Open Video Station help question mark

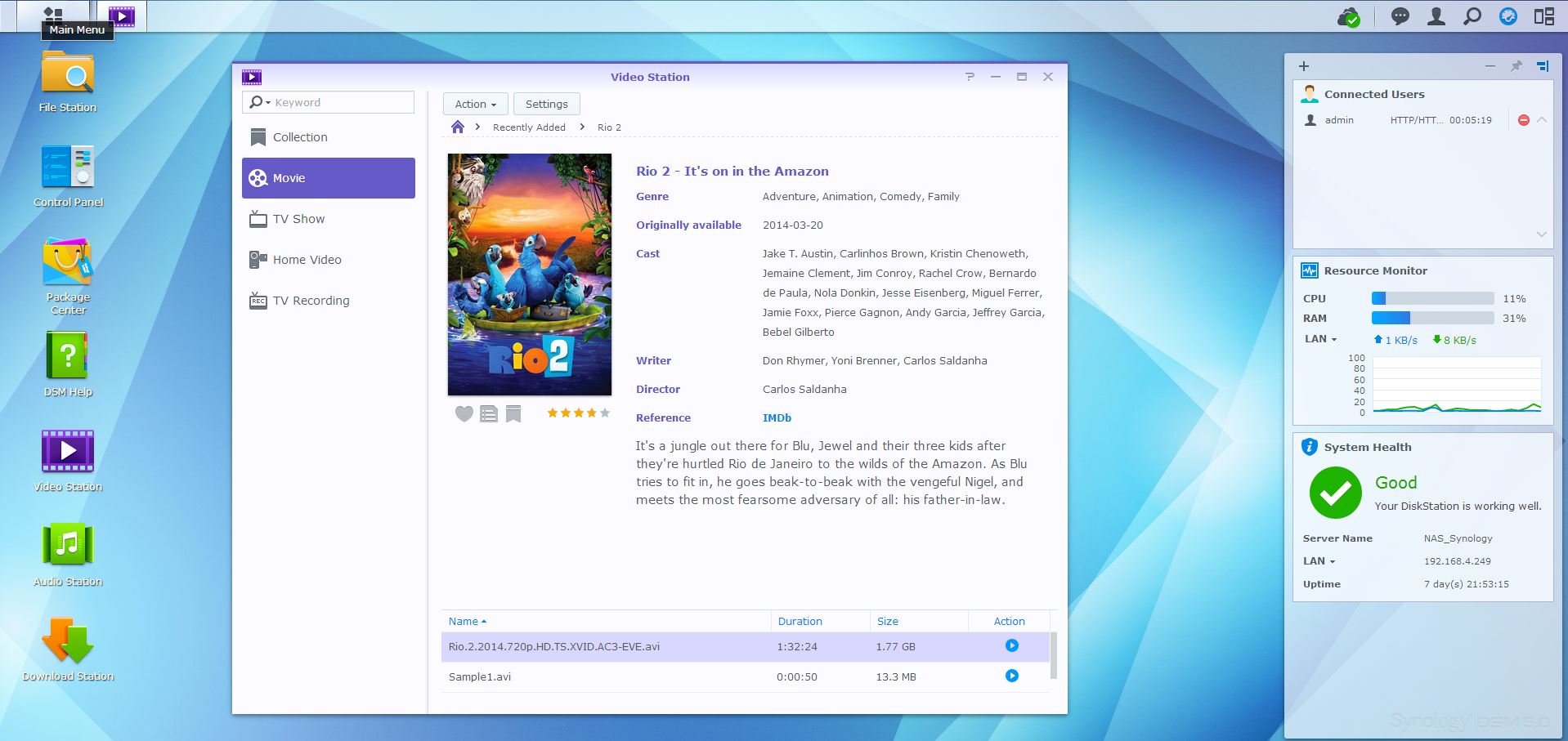pyautogui.click(x=970, y=76)
